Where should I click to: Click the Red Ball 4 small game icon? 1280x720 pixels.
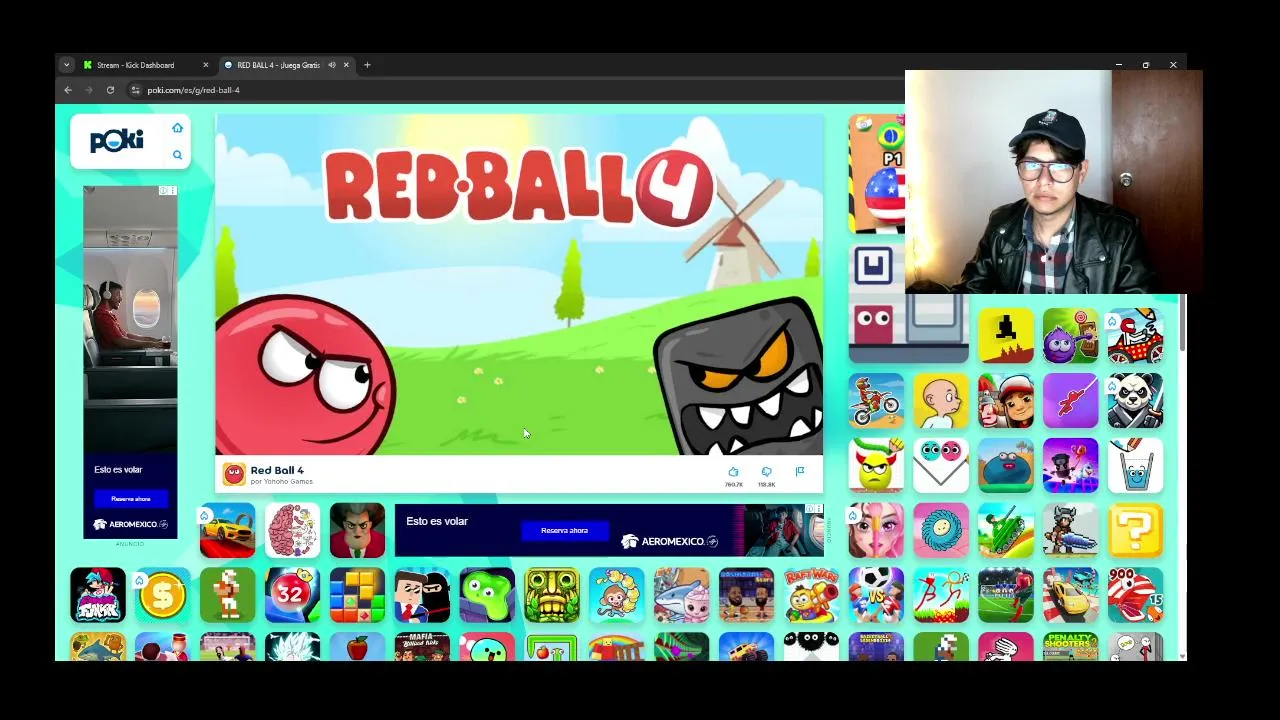[x=234, y=474]
